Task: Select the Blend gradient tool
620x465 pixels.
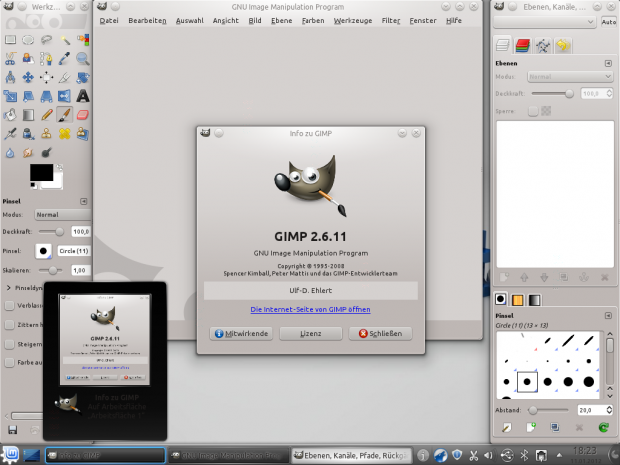Action: point(28,115)
